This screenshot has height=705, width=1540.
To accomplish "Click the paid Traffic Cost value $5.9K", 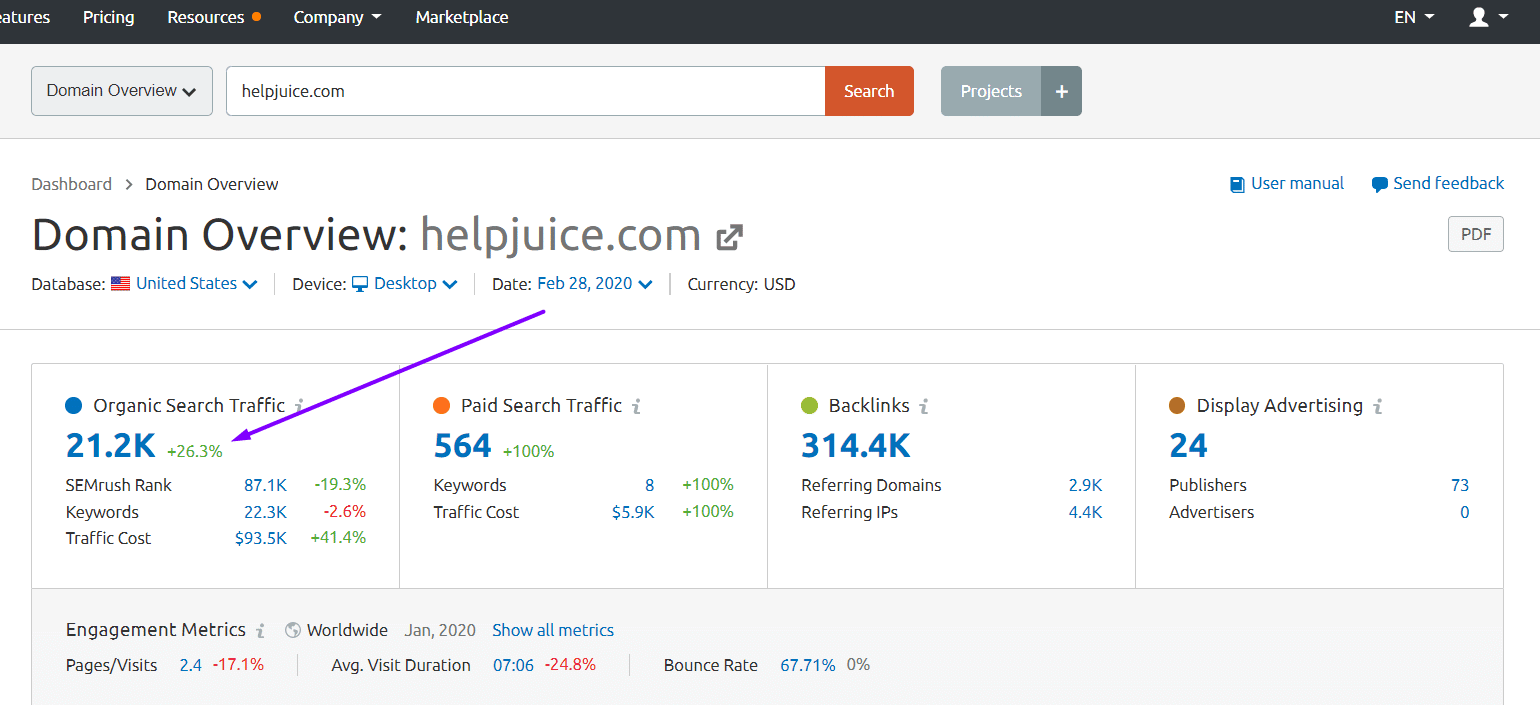I will coord(633,512).
